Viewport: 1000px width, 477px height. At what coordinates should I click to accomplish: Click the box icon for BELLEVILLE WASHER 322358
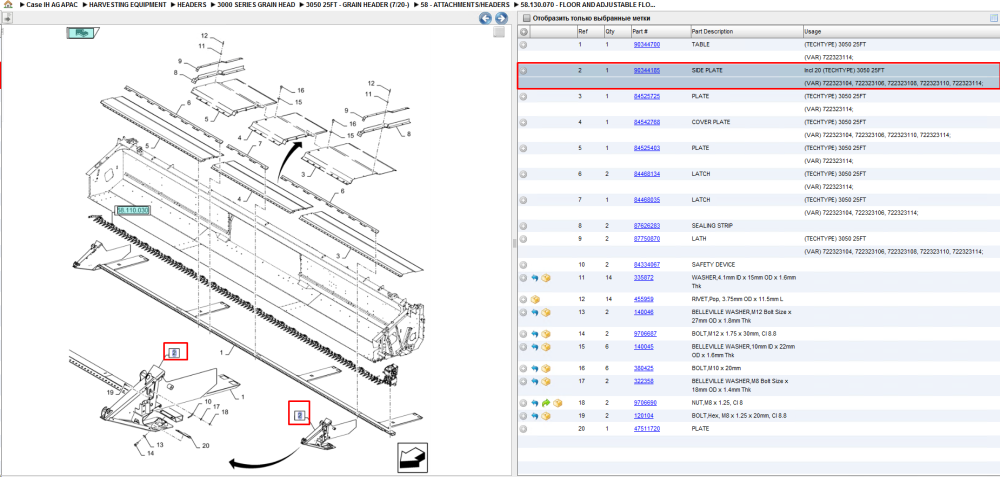click(x=546, y=381)
